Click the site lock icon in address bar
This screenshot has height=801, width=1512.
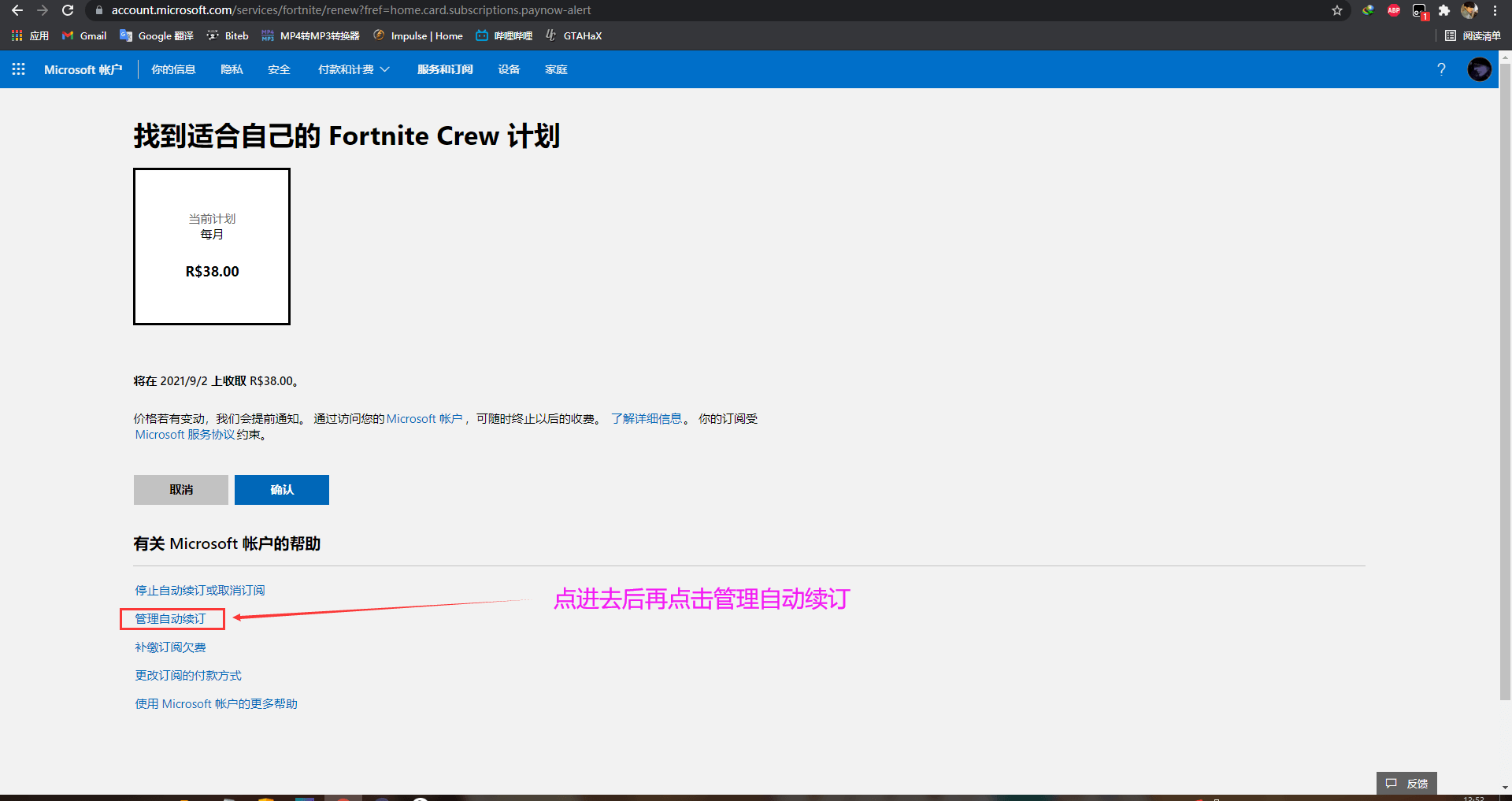98,10
